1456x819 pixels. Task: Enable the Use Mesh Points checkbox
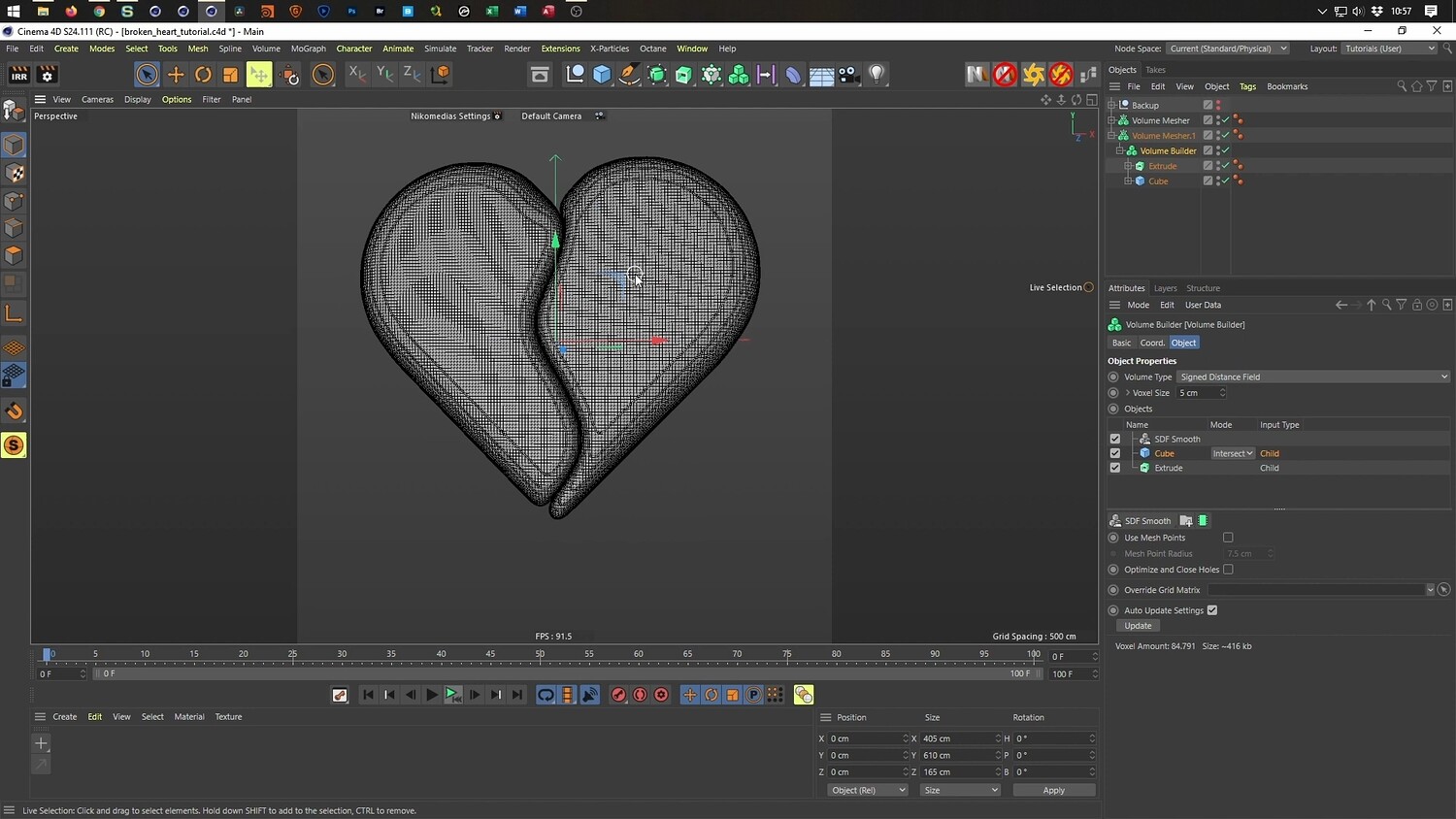pyautogui.click(x=1228, y=538)
